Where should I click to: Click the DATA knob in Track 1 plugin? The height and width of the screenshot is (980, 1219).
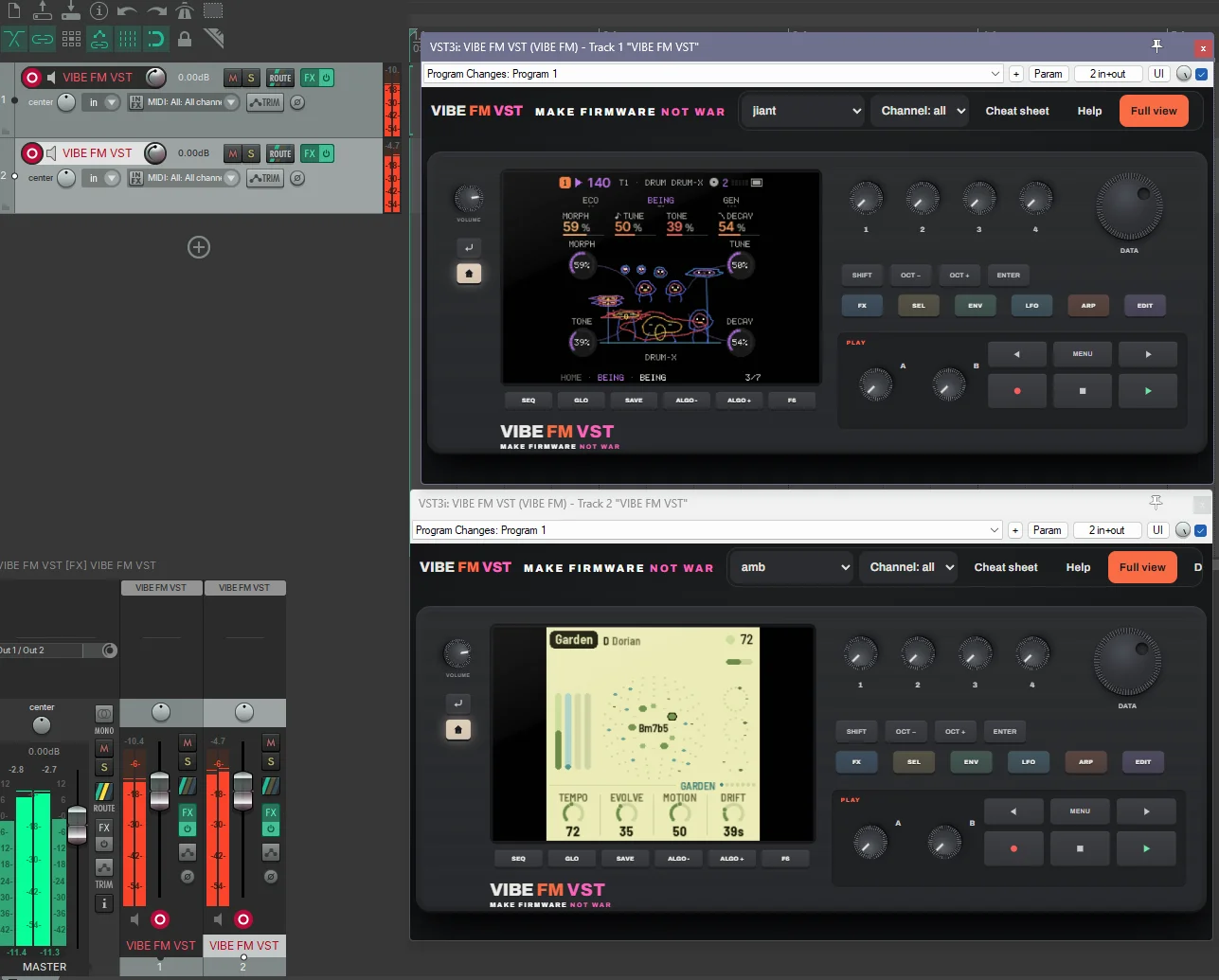pyautogui.click(x=1129, y=206)
